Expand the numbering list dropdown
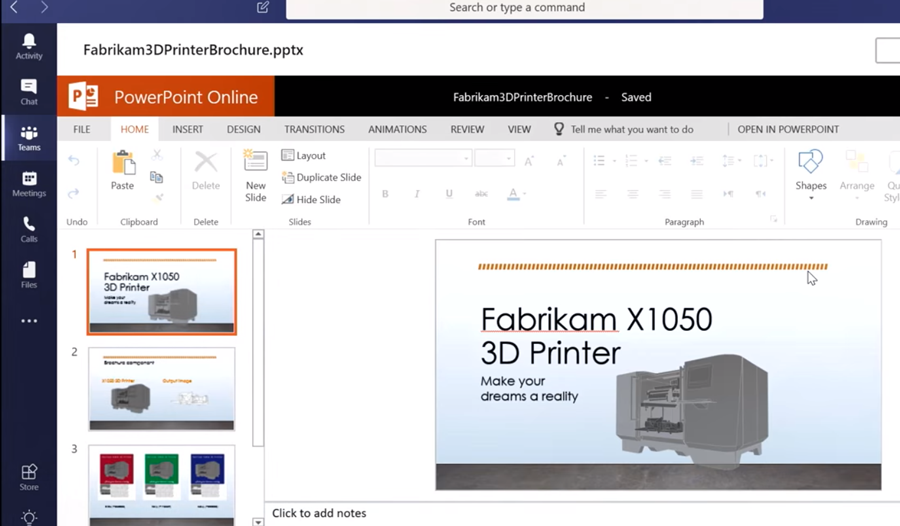 [646, 161]
